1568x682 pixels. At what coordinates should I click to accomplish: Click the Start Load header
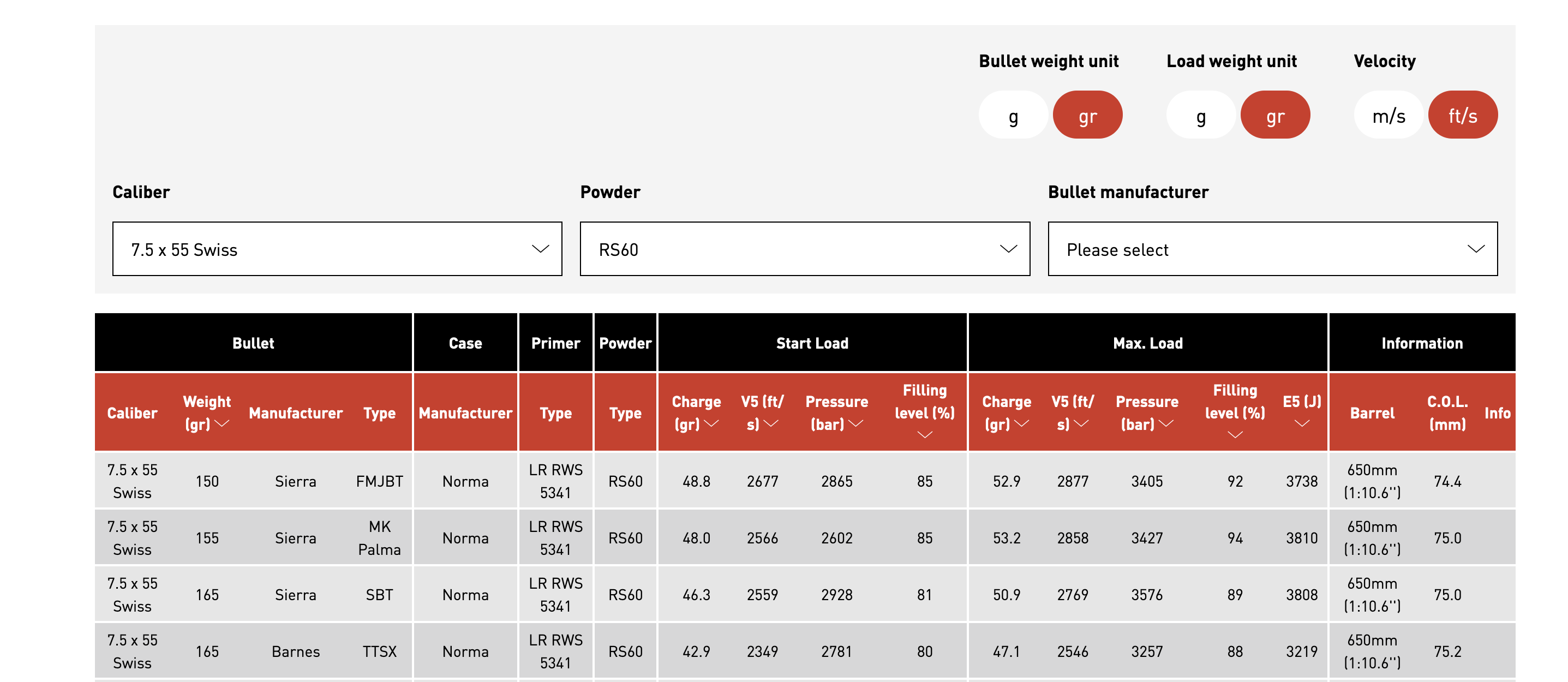click(x=811, y=343)
